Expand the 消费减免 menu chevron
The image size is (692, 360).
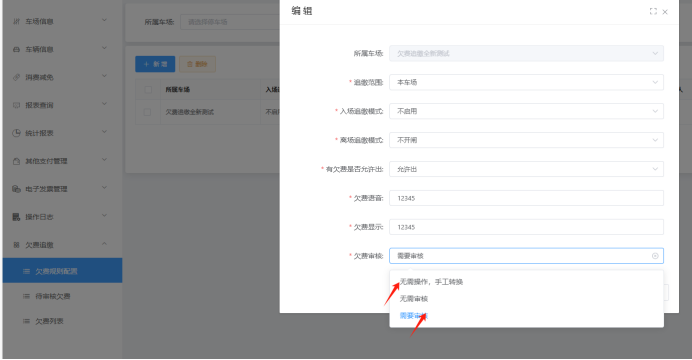coord(104,76)
